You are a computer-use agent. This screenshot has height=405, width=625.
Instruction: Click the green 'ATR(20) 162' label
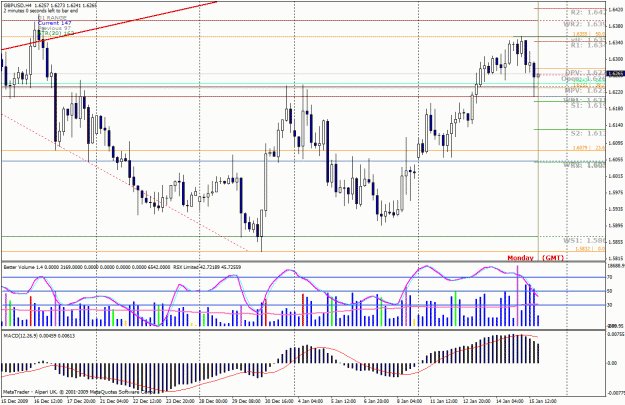(56, 33)
